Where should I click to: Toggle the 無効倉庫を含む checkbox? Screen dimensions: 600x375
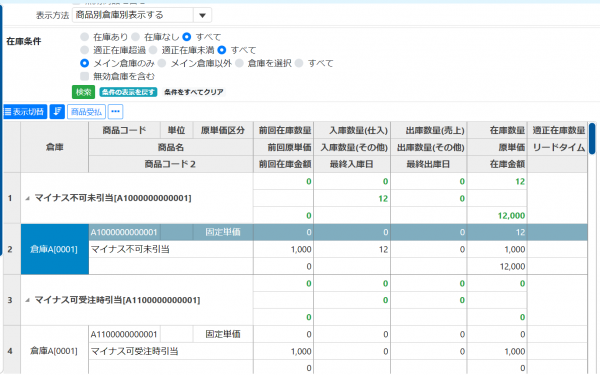[85, 76]
